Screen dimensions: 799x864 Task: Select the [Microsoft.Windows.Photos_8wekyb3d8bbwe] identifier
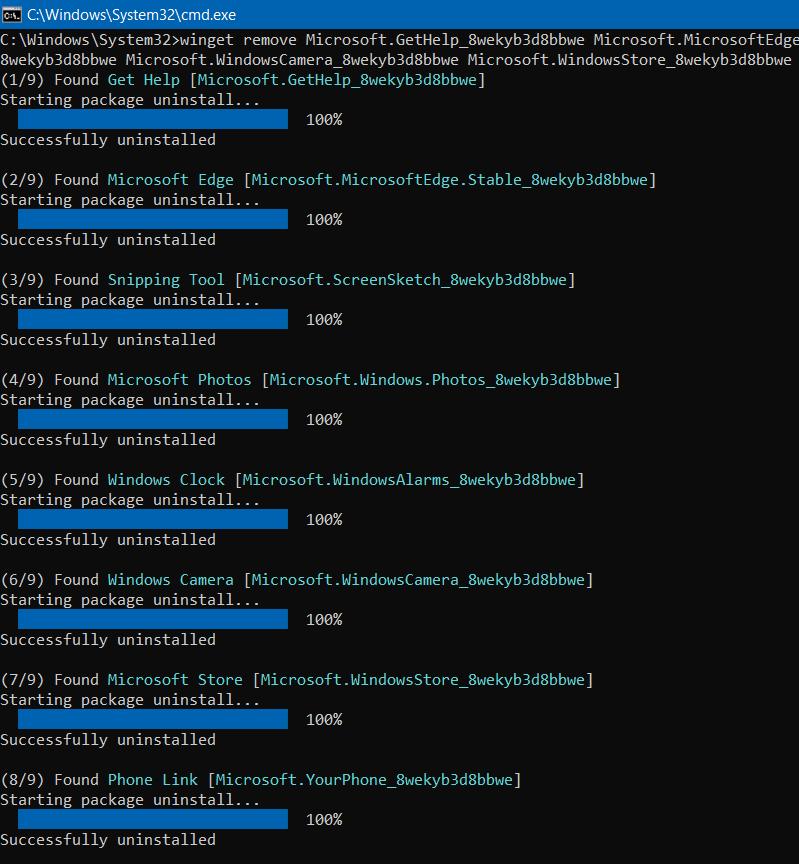[x=441, y=380]
